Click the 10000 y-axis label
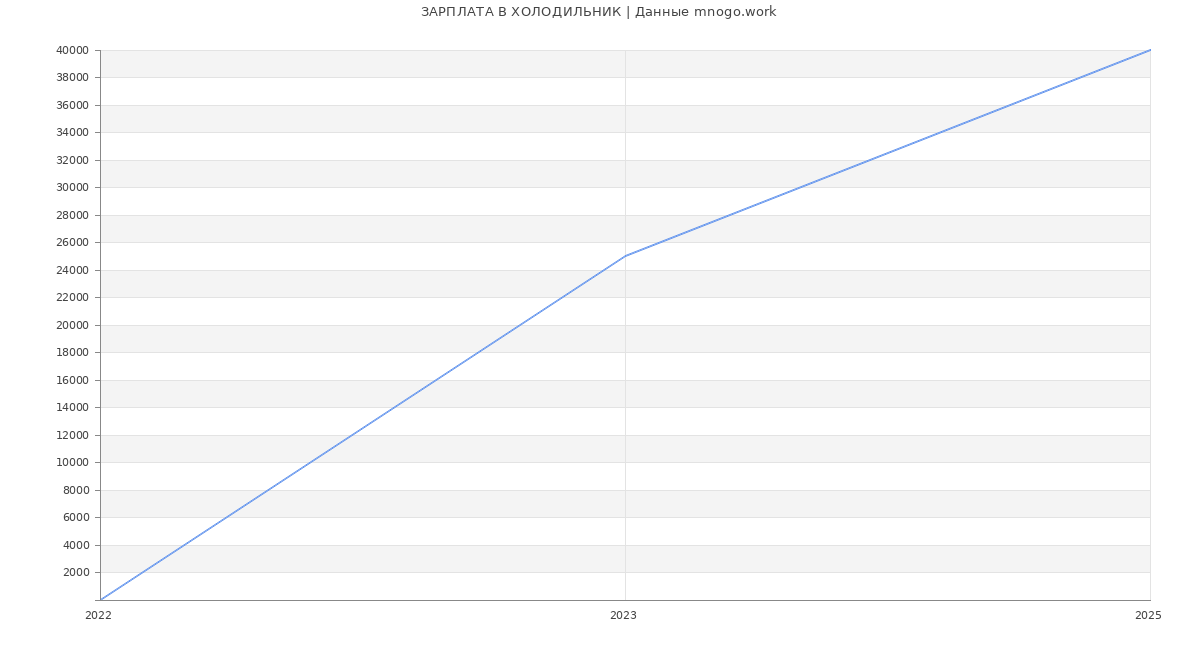 72,463
